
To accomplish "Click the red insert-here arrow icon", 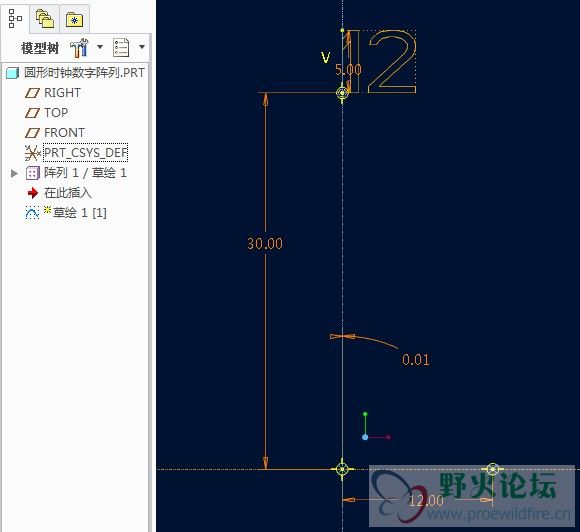I will coord(33,193).
